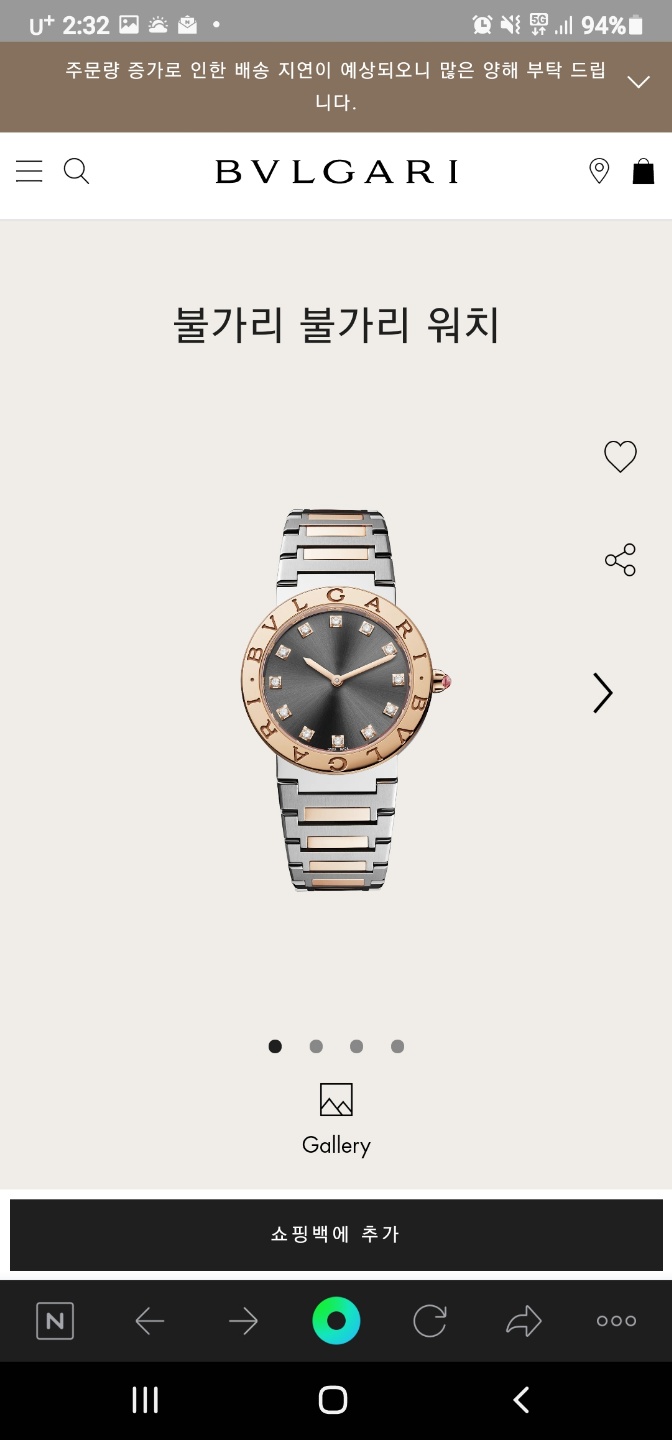Tap the share icon
The image size is (672, 1440).
coord(620,560)
